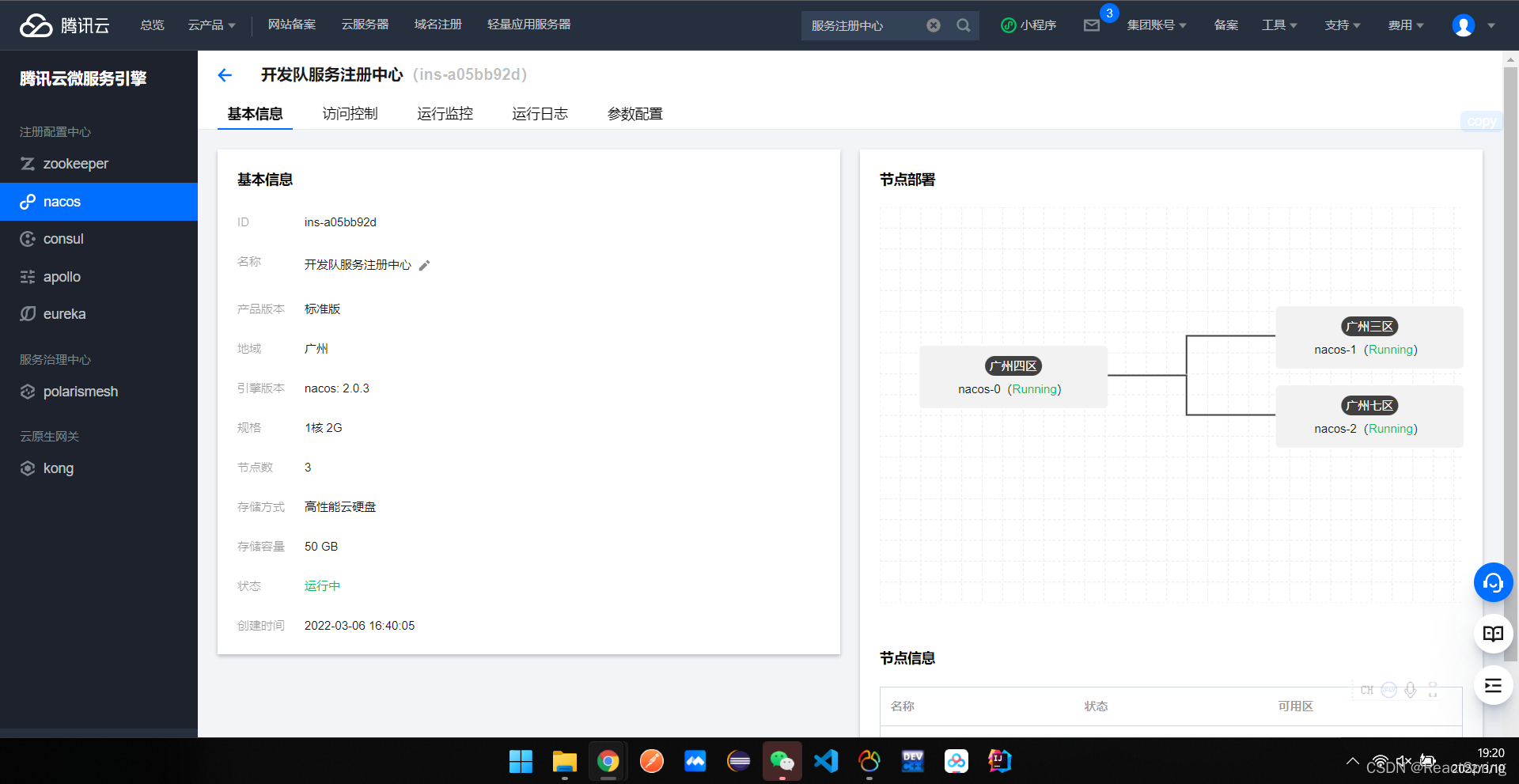The height and width of the screenshot is (784, 1519).
Task: Expand the 云产品 dropdown menu
Action: pyautogui.click(x=210, y=25)
